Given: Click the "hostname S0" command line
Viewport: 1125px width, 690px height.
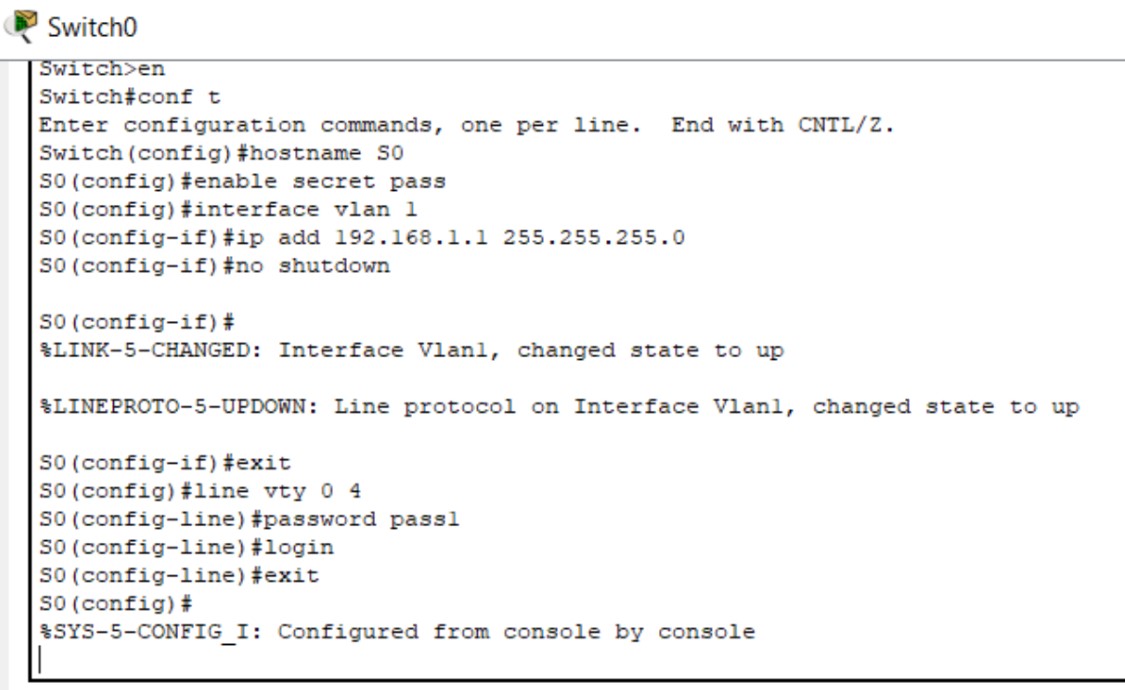Looking at the screenshot, I should point(221,154).
